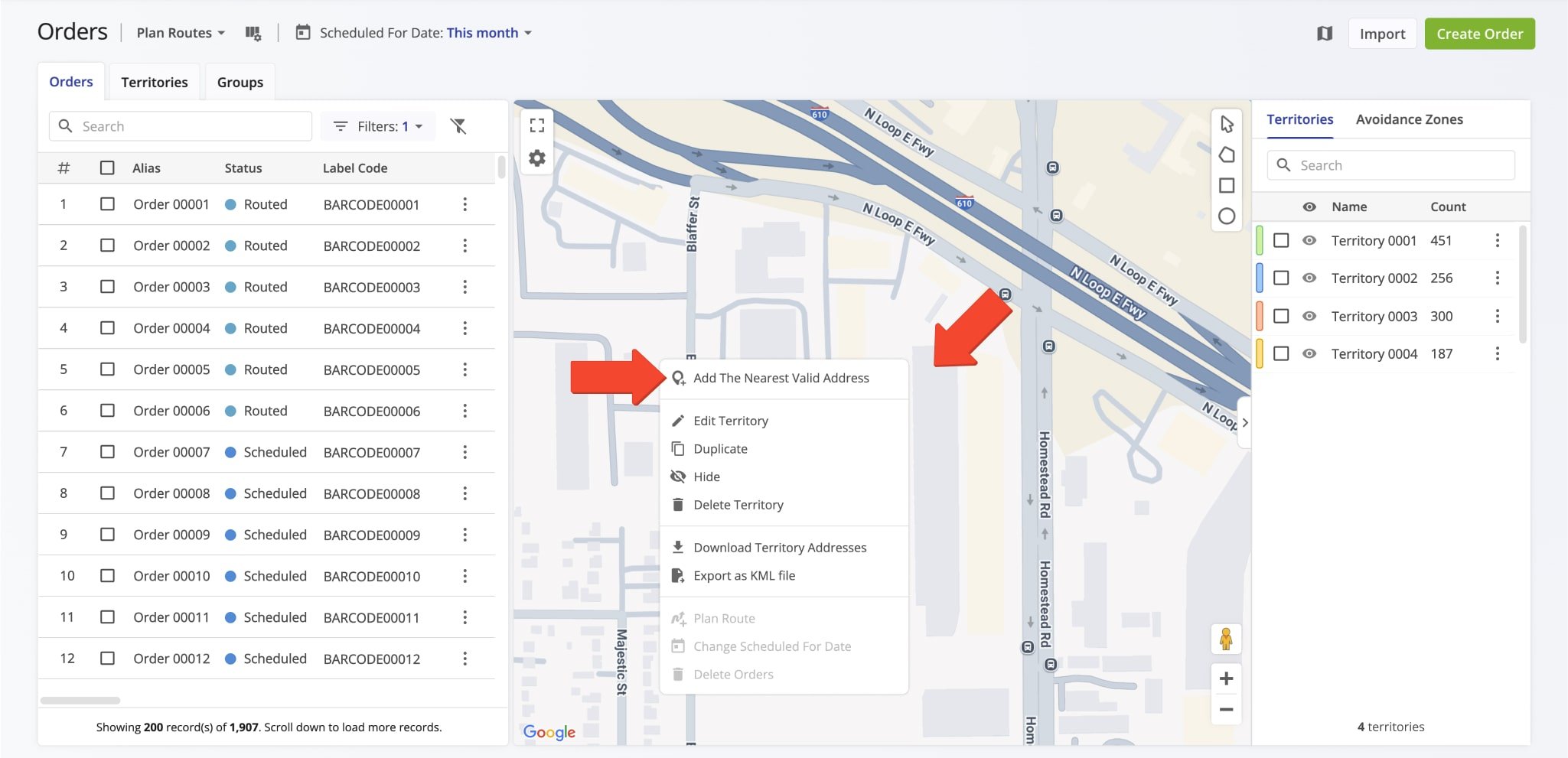Focus the territories Search field
Screen dimensions: 1568x758
point(1390,165)
